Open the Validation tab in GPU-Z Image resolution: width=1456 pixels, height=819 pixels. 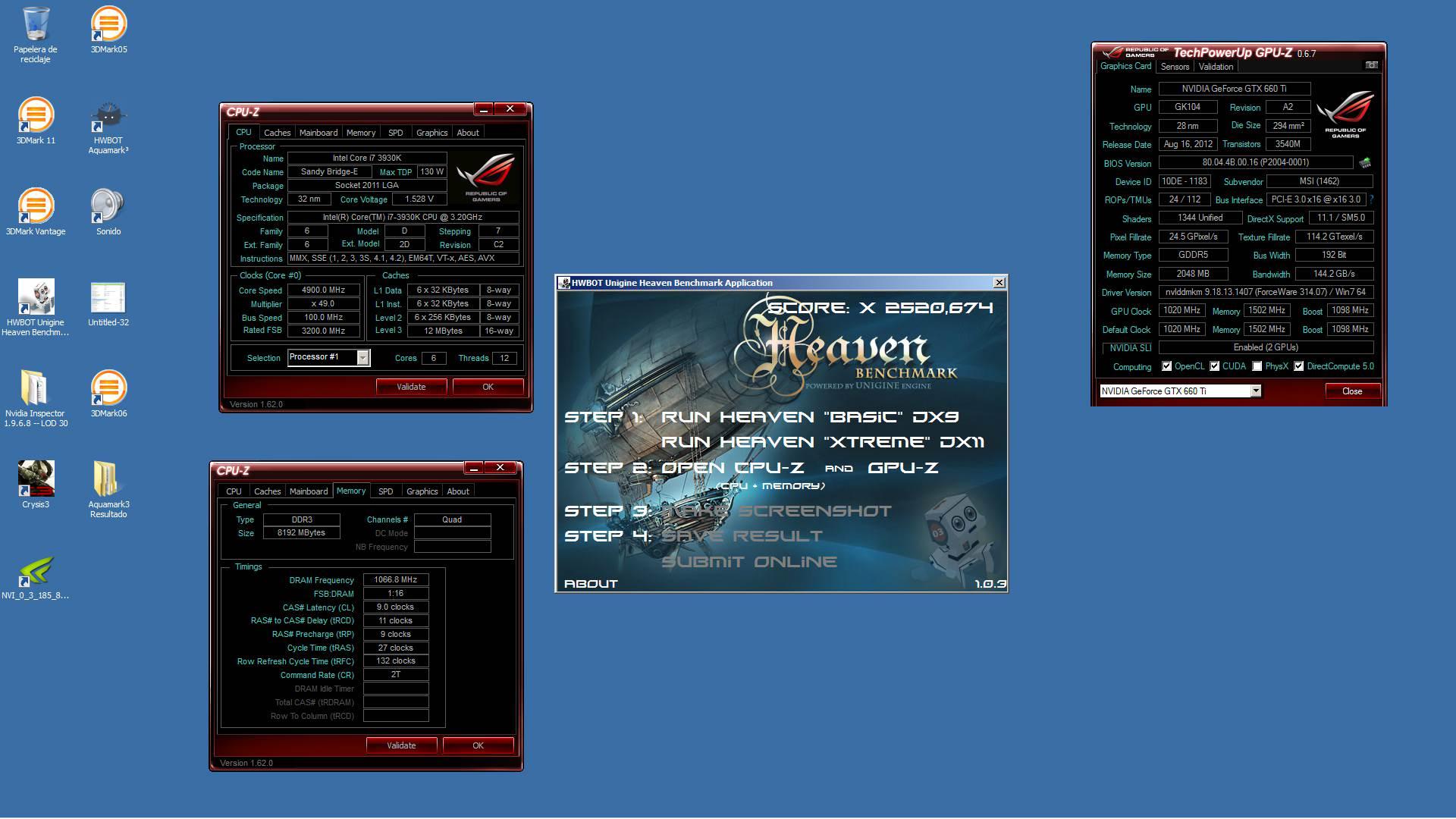coord(1216,67)
